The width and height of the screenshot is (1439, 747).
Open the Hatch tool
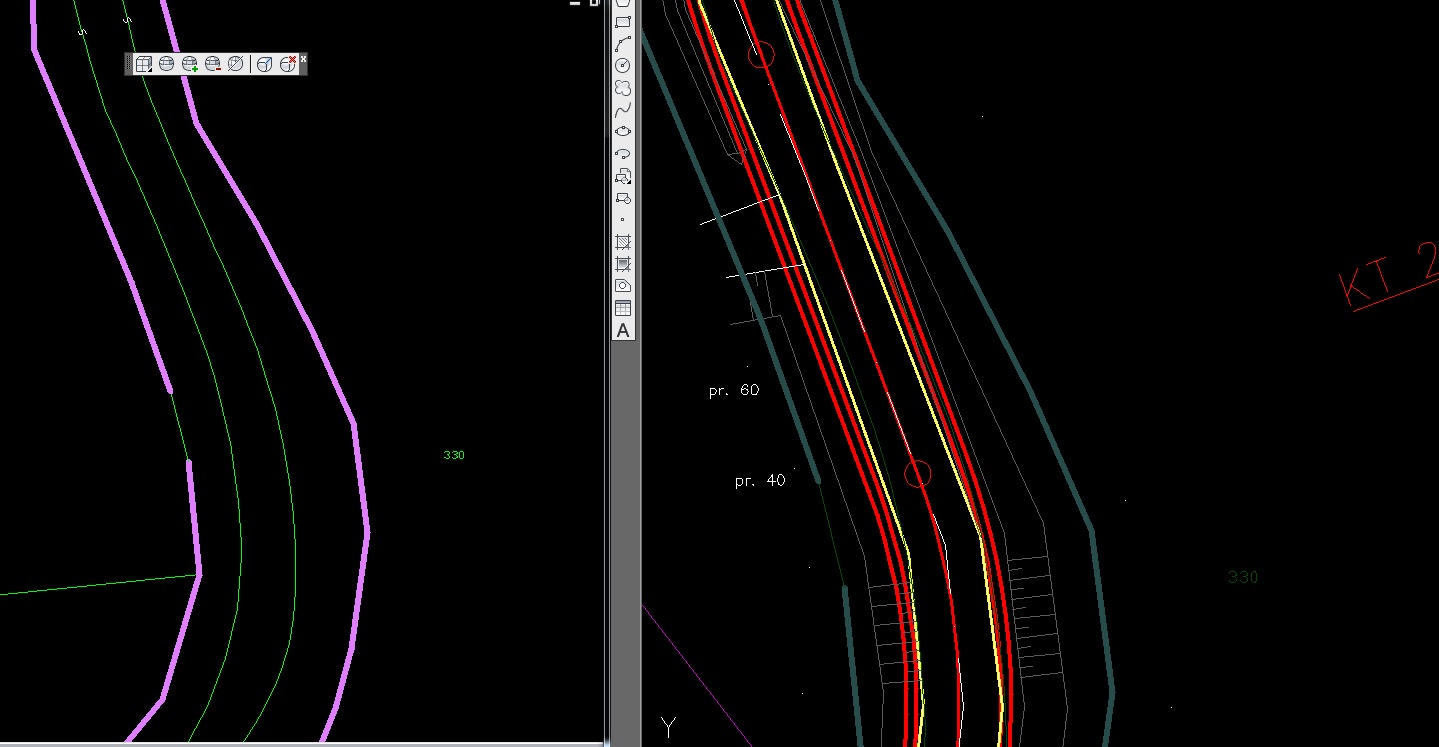pos(623,242)
